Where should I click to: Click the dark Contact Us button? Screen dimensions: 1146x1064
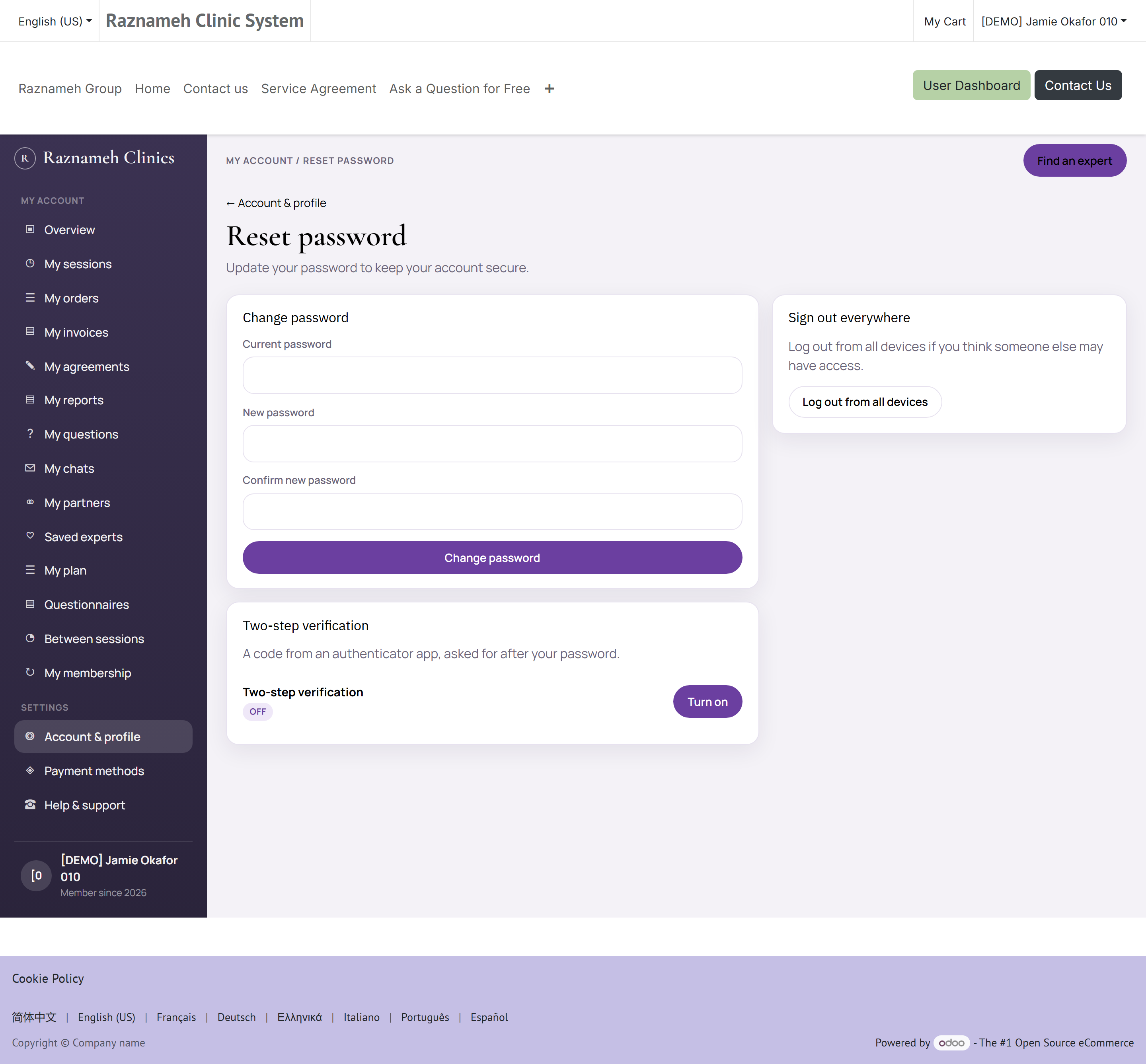[1078, 85]
